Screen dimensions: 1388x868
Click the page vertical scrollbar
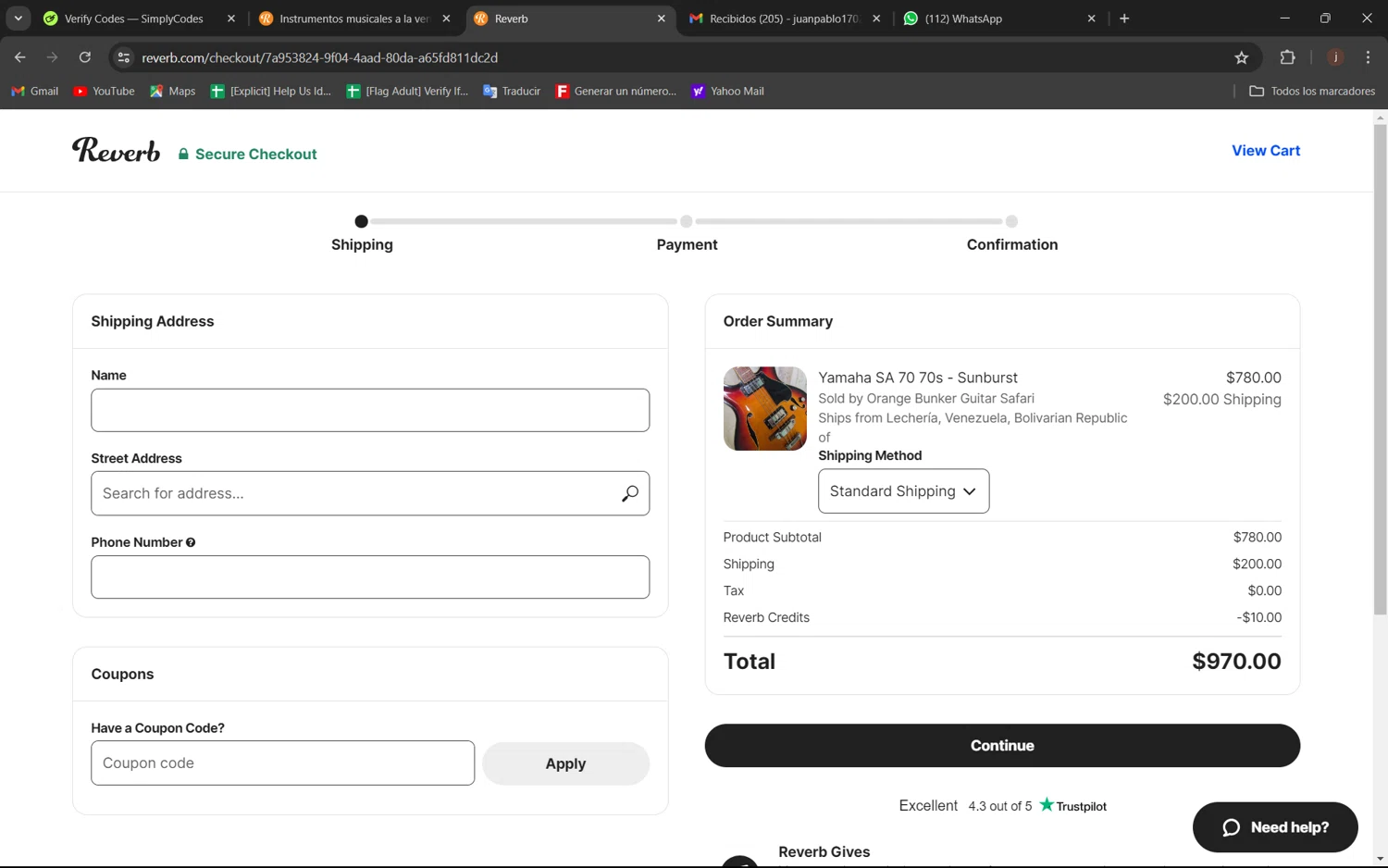(1380, 370)
